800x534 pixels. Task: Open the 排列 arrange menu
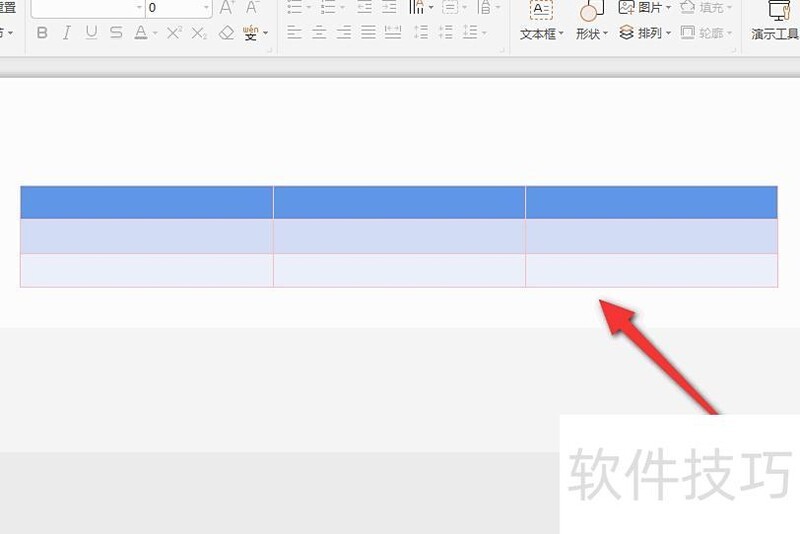coord(644,34)
